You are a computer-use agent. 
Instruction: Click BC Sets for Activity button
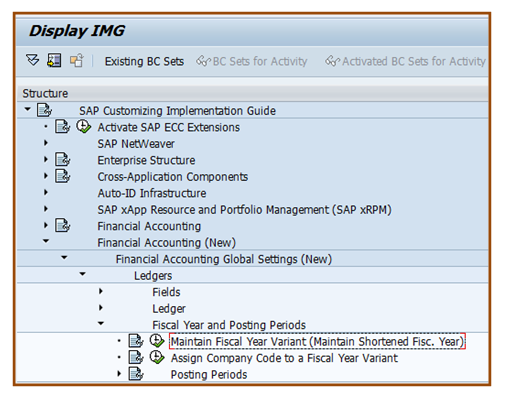[251, 61]
